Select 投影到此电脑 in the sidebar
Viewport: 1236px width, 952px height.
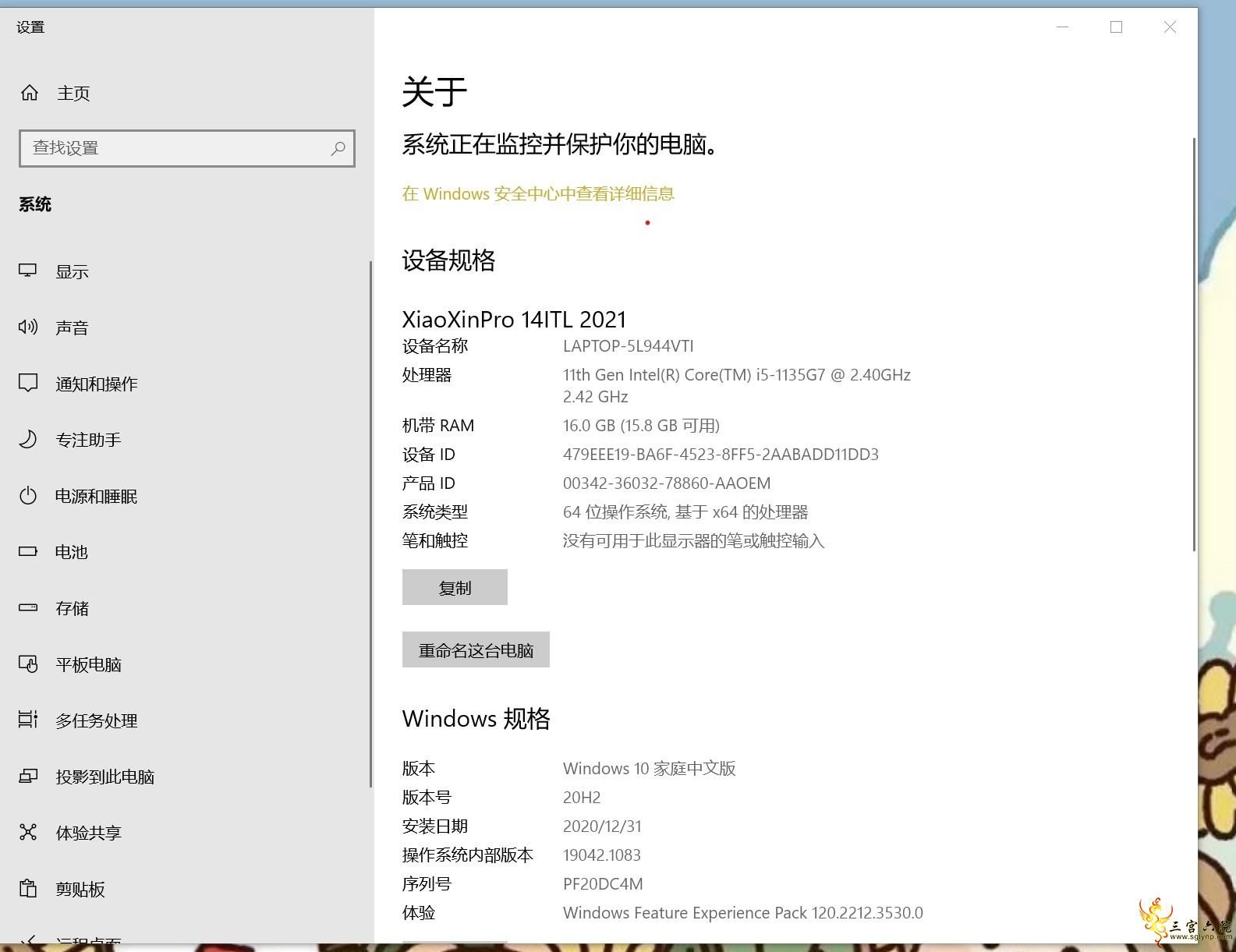[x=186, y=777]
